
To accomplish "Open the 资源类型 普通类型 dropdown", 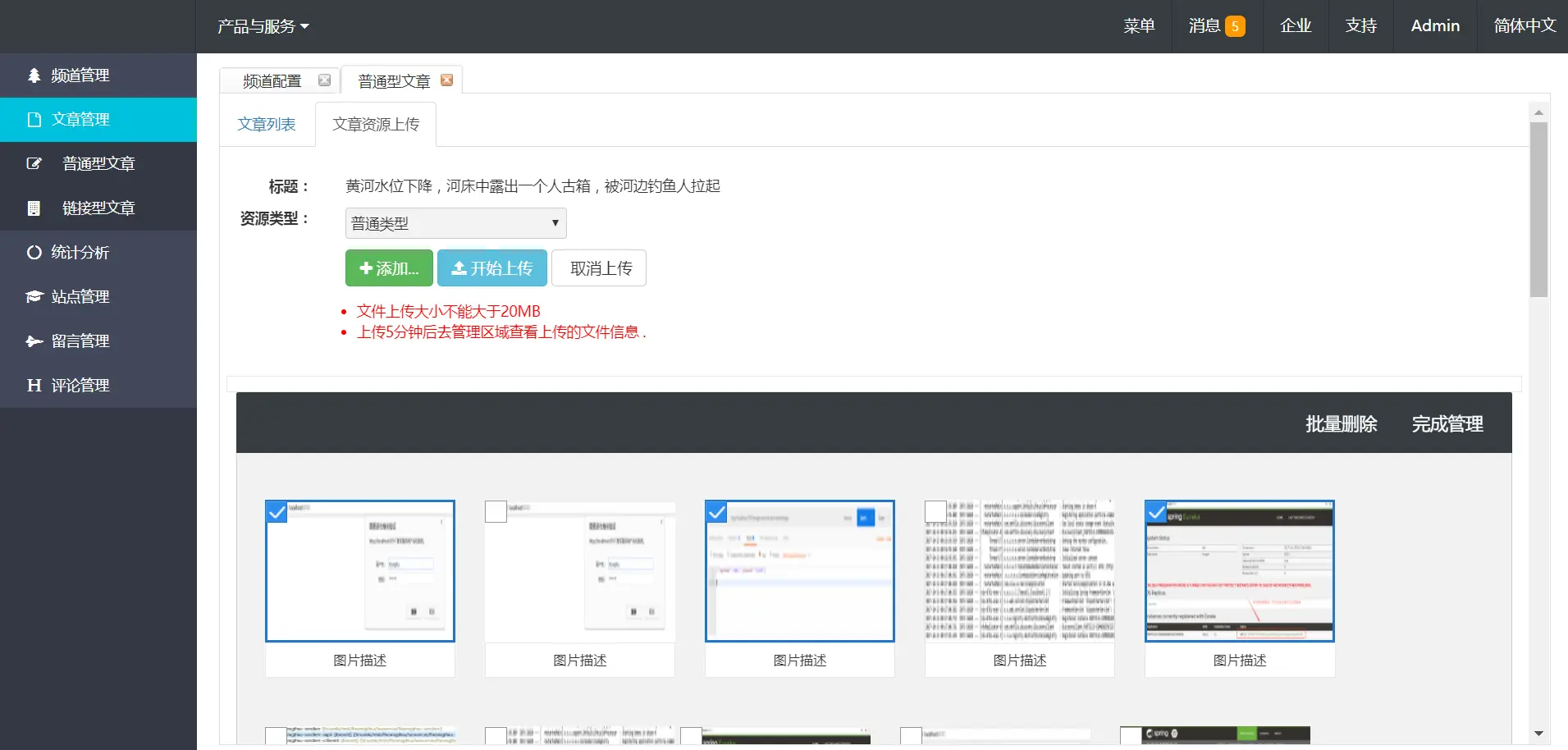I will 455,223.
